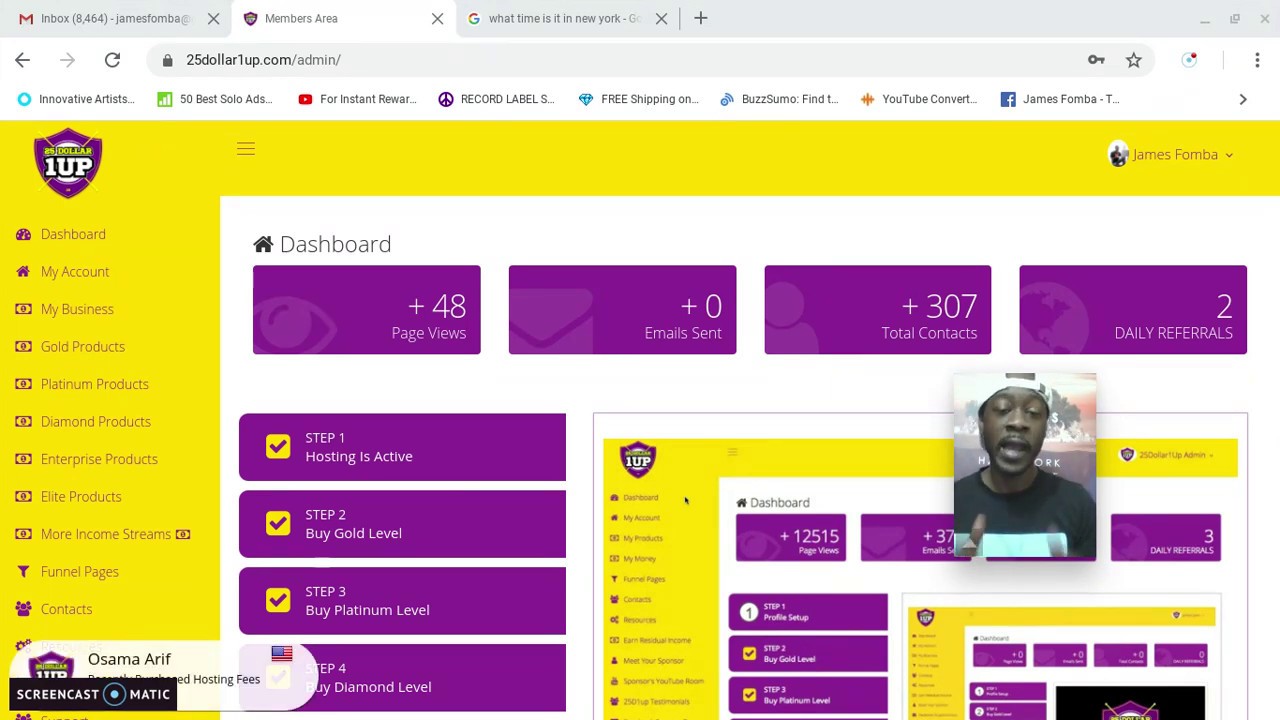Viewport: 1280px width, 720px height.
Task: Open the Innovative Artists bookmark
Action: pyautogui.click(x=76, y=99)
